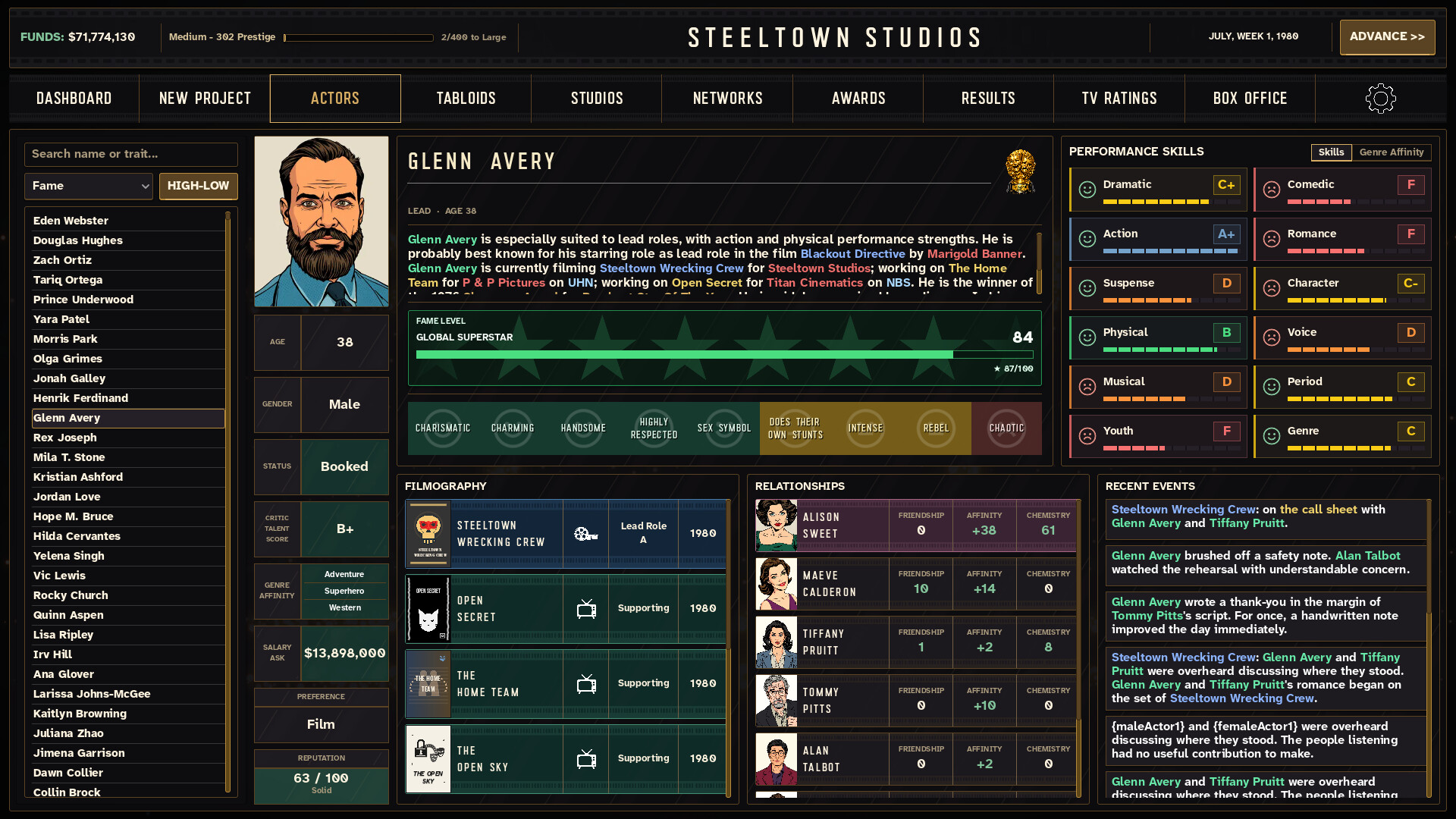
Task: Open Maeve Calderon relationship portrait
Action: (x=776, y=583)
